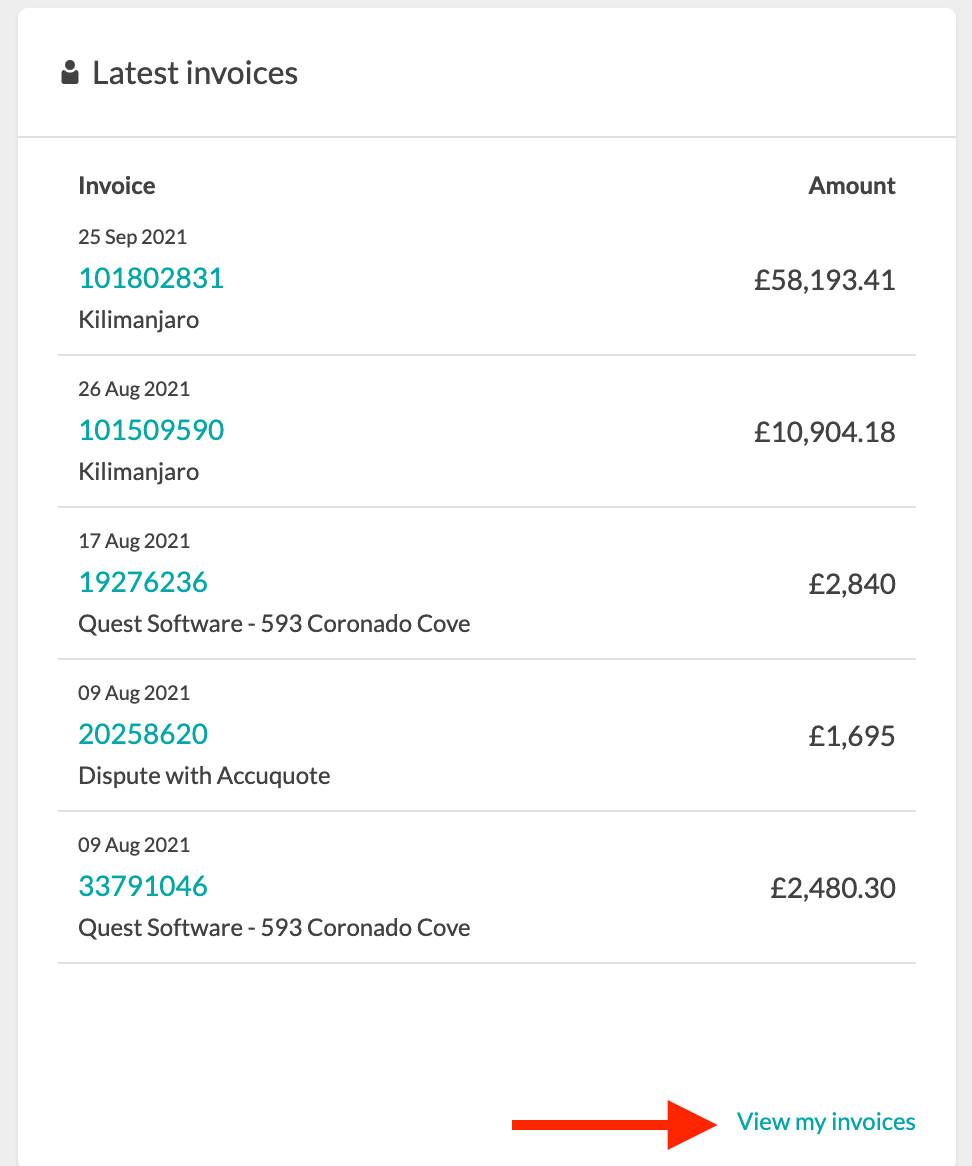This screenshot has width=972, height=1166.
Task: Click the Latest invoices heading
Action: 195,73
